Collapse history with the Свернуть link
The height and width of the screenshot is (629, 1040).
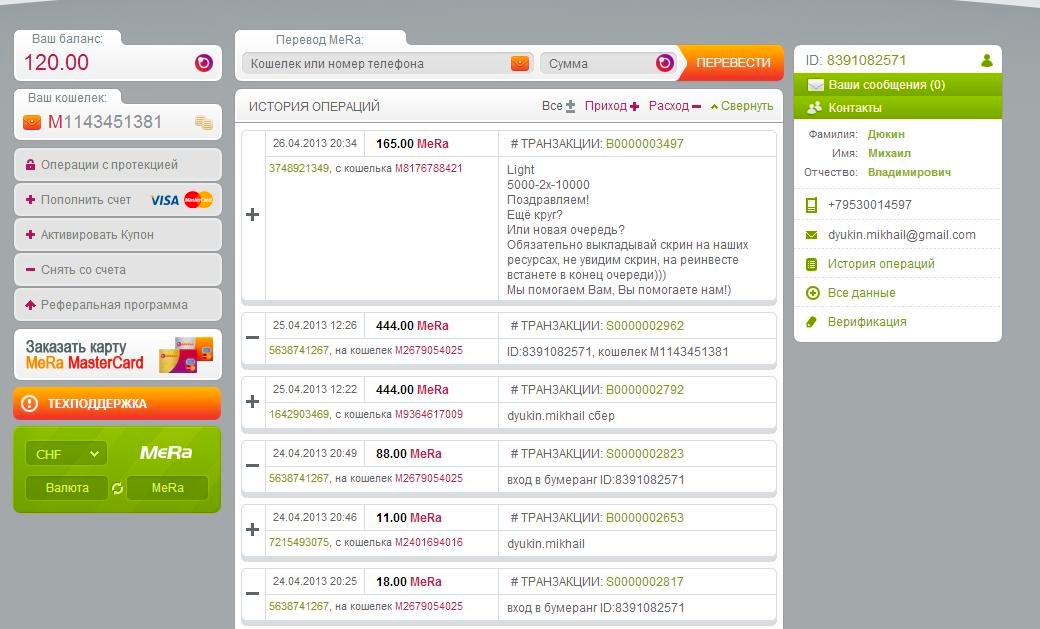pos(742,106)
